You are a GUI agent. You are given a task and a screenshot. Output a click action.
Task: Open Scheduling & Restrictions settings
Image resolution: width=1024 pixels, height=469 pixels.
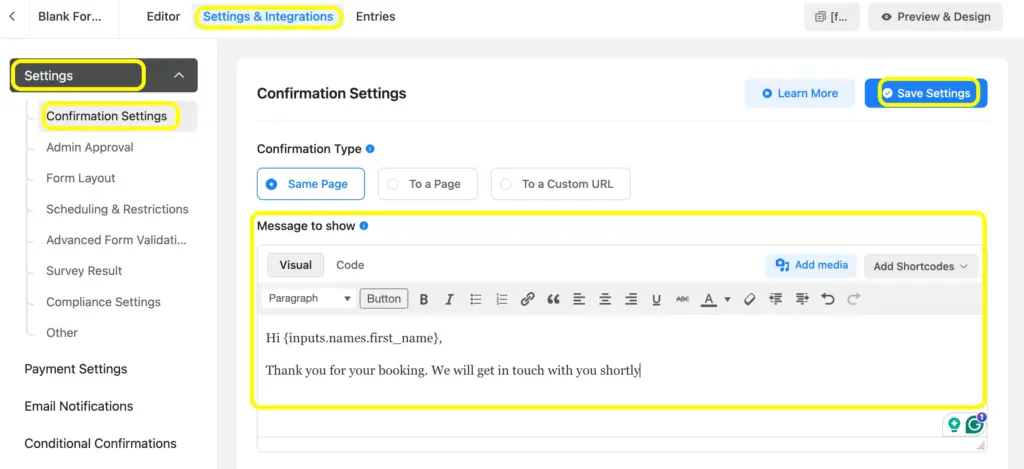(x=118, y=210)
